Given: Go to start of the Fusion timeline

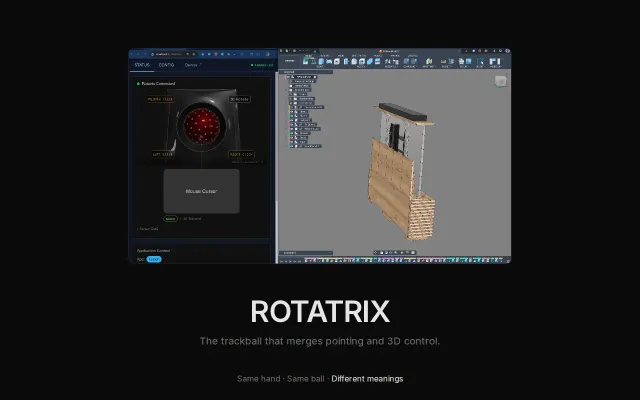Looking at the screenshot, I should point(281,262).
